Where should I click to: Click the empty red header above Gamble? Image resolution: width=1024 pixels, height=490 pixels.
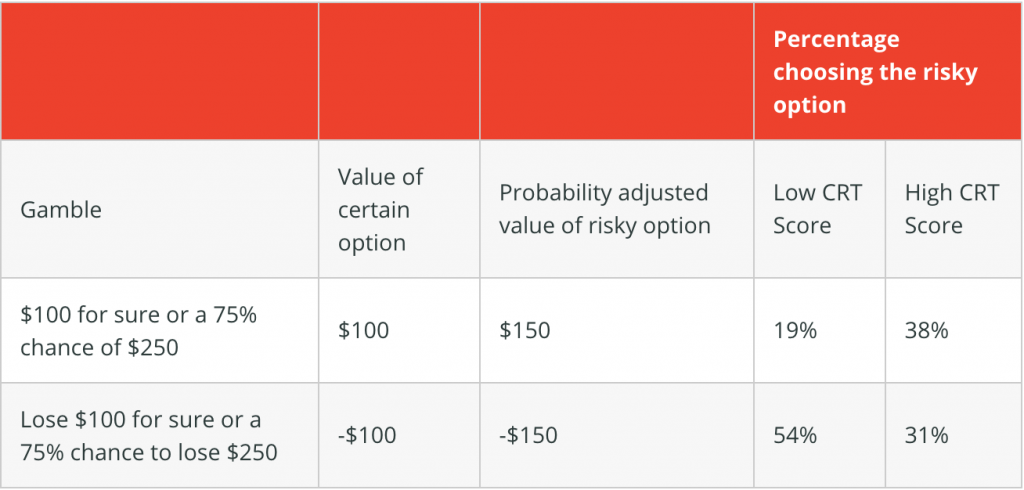159,71
